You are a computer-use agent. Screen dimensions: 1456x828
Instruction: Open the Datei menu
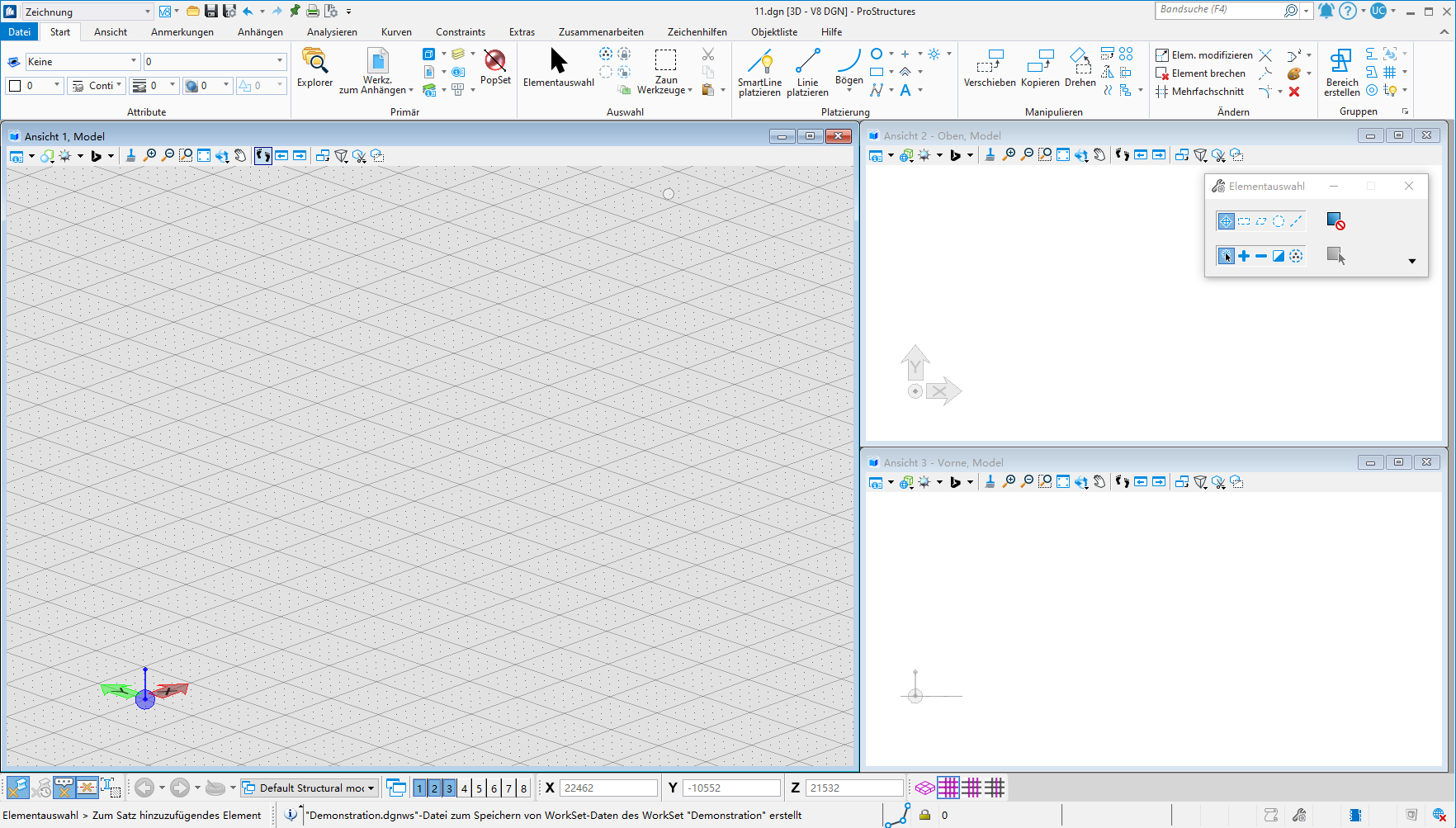[19, 32]
